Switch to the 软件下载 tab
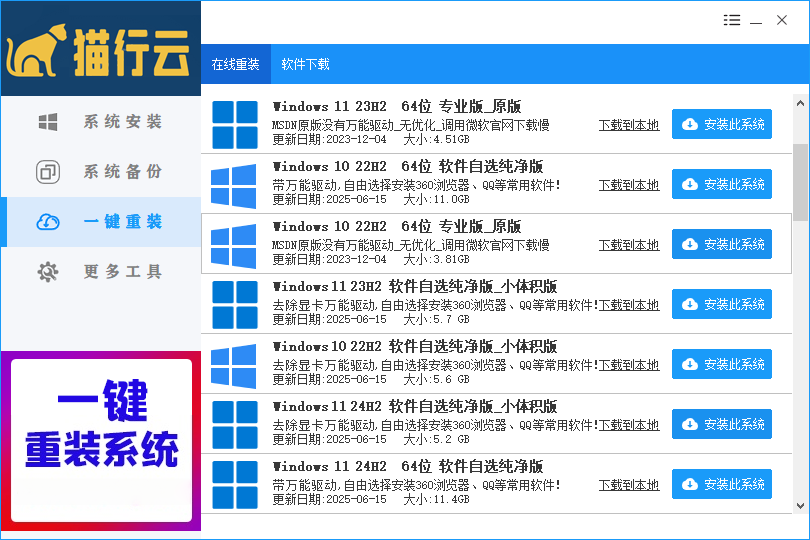The height and width of the screenshot is (540, 810). [305, 64]
